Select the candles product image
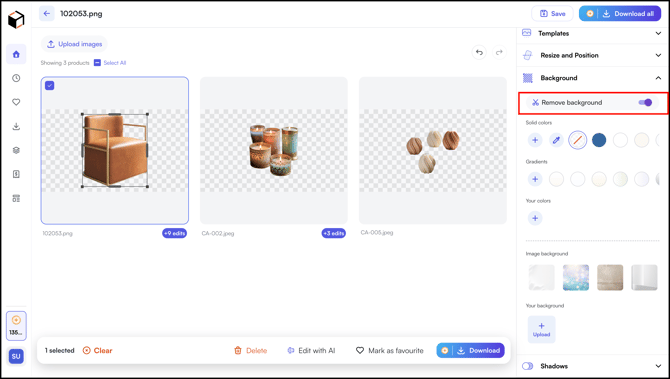Viewport: 670px width, 379px height. [274, 150]
